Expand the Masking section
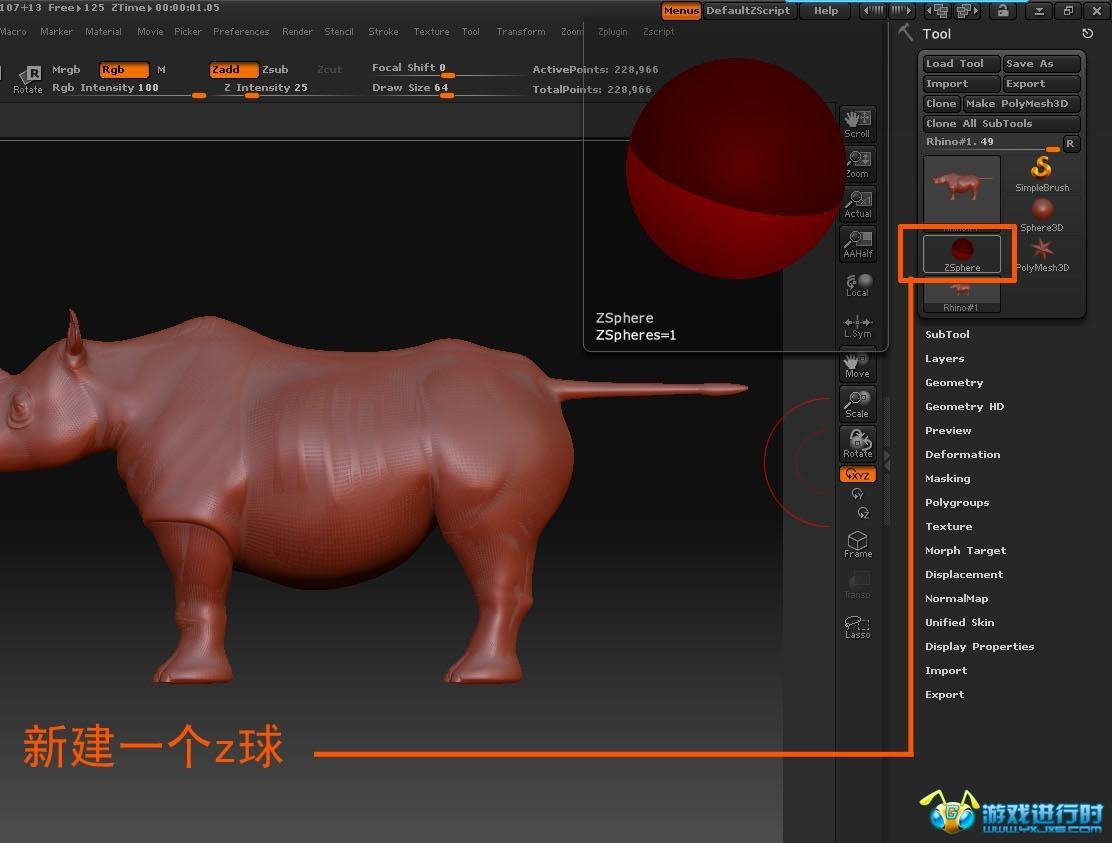Screen dimensions: 1112x843 click(947, 479)
